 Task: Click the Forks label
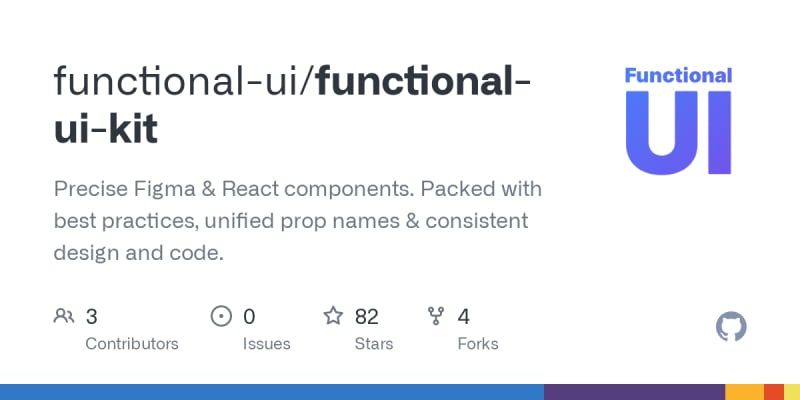[x=478, y=343]
